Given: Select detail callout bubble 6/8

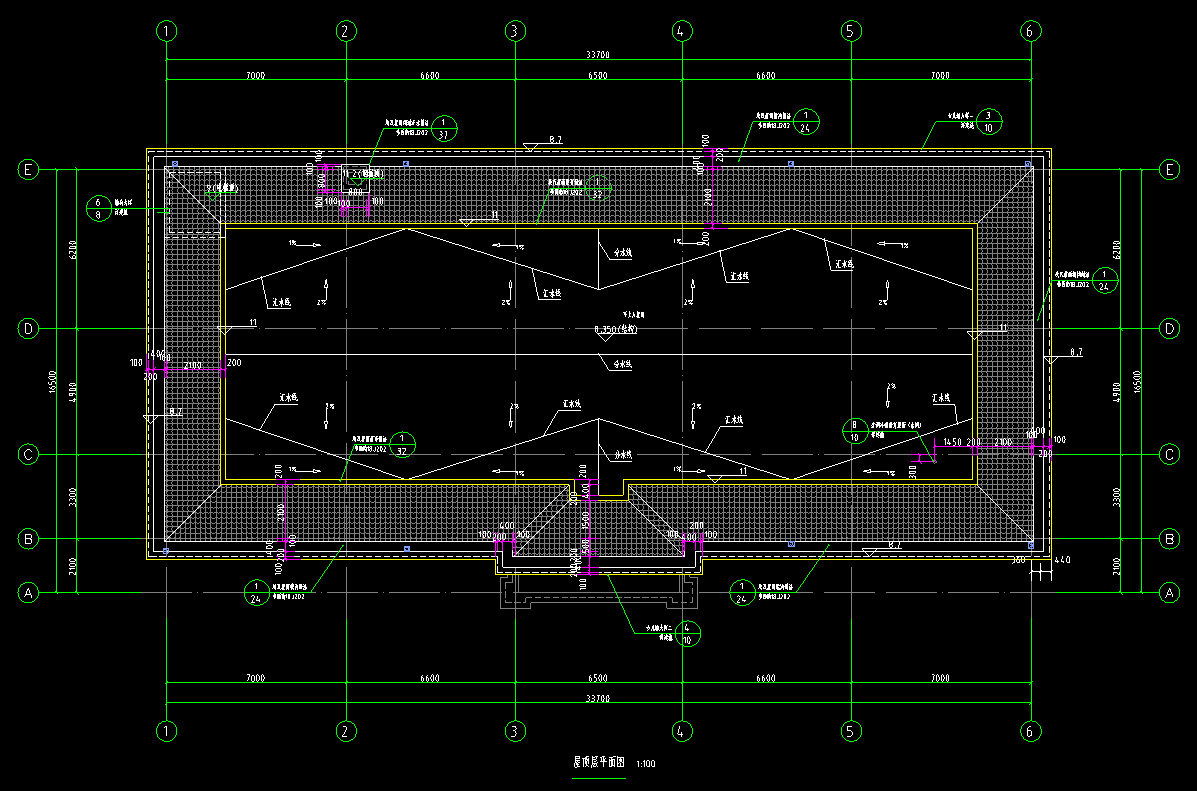Looking at the screenshot, I should pos(98,208).
